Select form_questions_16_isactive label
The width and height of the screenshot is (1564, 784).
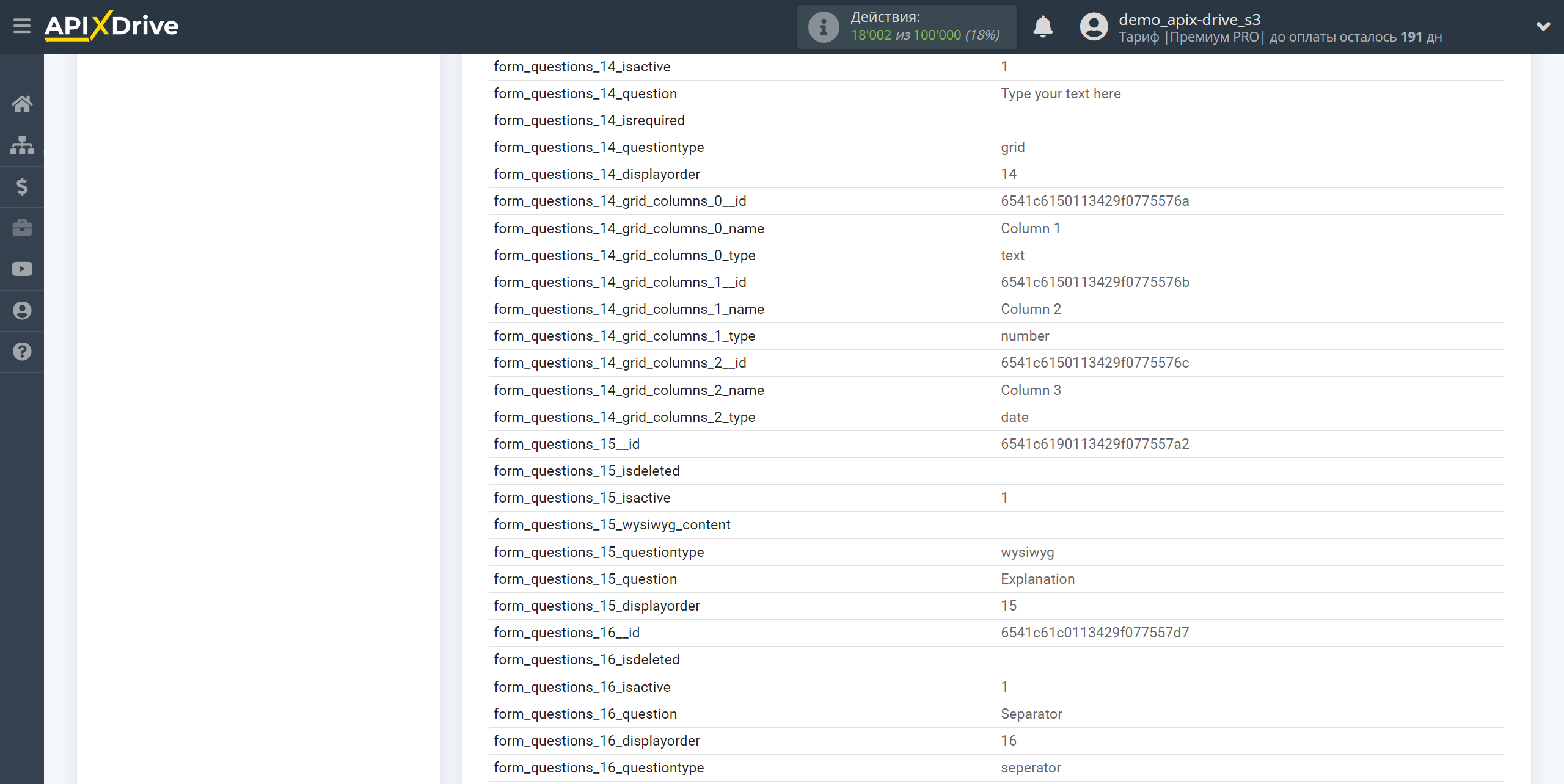click(582, 687)
